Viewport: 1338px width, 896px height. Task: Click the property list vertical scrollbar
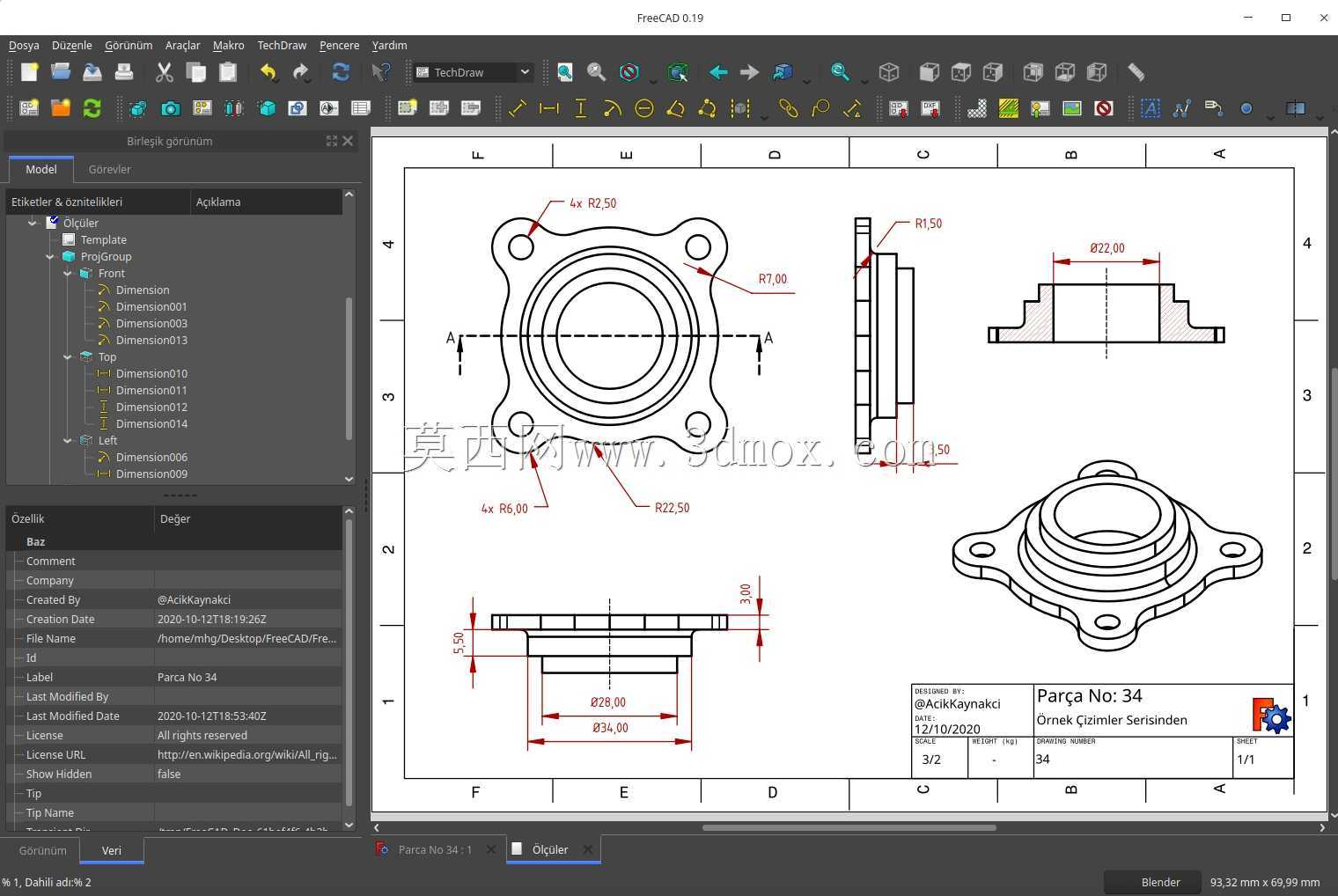coord(349,662)
